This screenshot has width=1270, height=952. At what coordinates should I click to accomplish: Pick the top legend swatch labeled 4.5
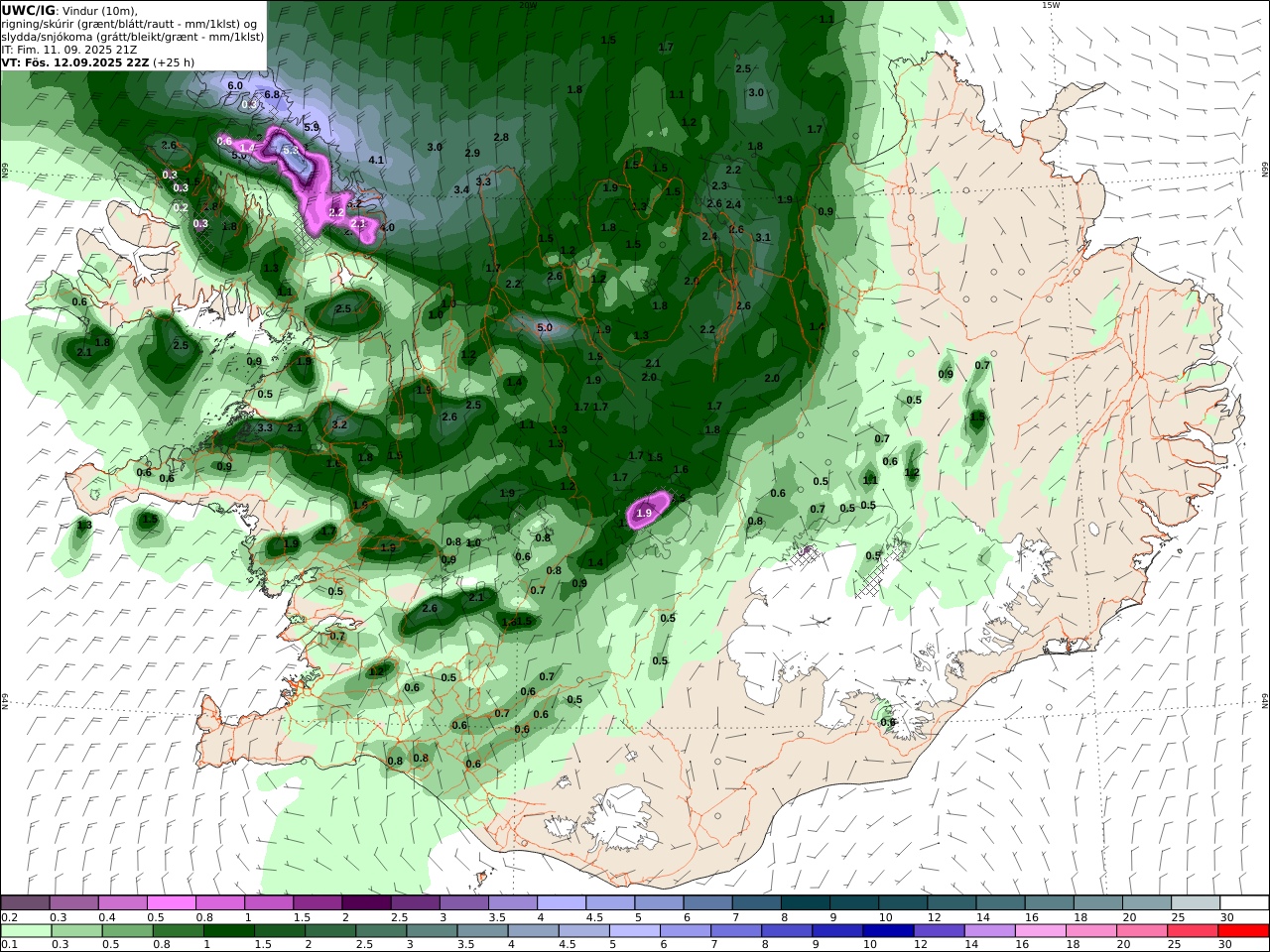click(x=610, y=902)
